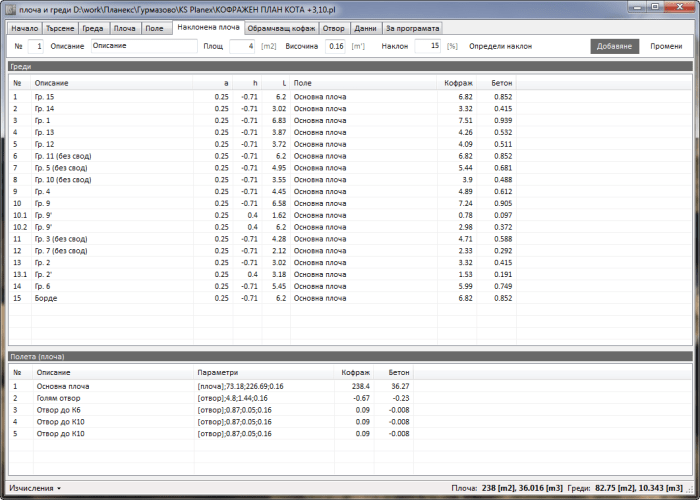Click the application icon in title bar

click(9, 8)
